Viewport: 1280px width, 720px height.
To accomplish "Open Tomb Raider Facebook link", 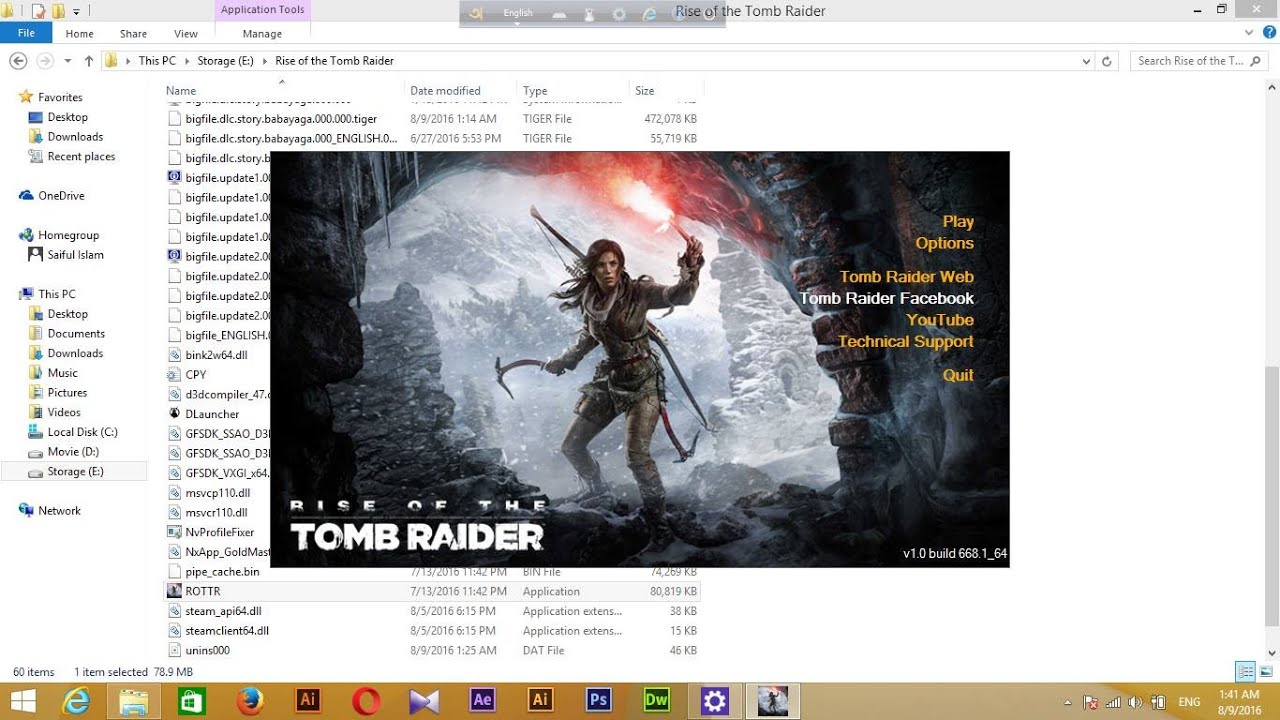I will point(886,298).
